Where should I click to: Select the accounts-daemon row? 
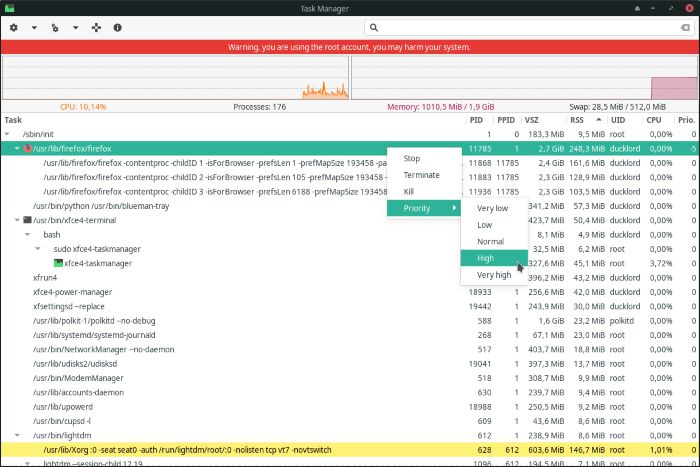pos(350,392)
